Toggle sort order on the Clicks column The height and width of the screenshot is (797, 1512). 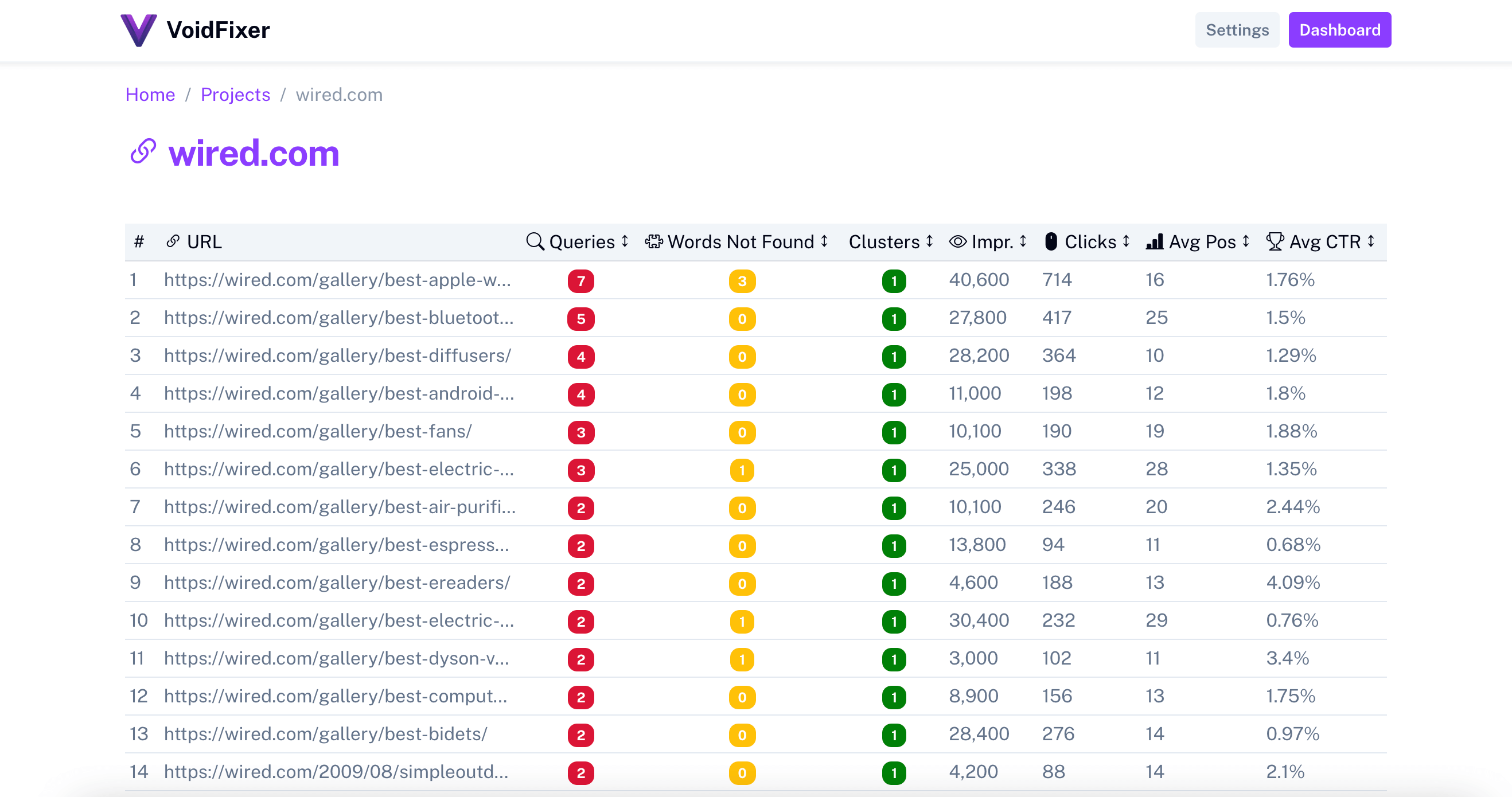[x=1126, y=241]
